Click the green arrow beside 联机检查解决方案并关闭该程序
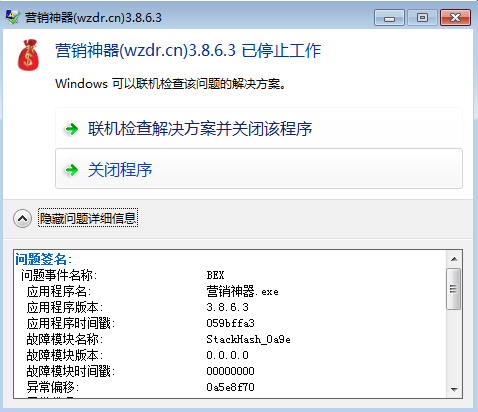478x412 pixels. click(x=71, y=129)
